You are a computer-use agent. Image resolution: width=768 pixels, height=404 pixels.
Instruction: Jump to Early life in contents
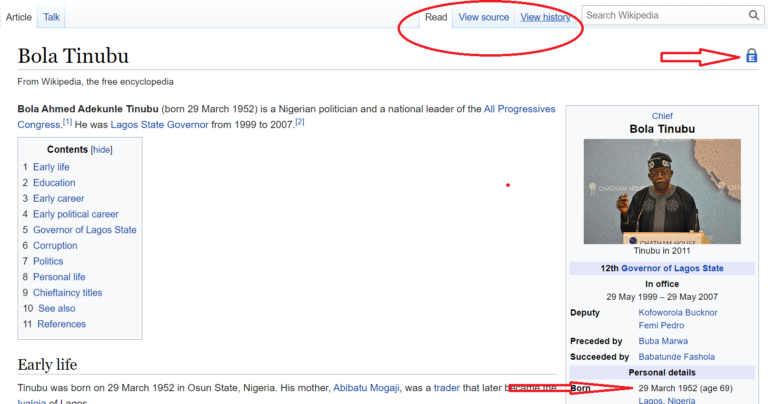tap(51, 167)
